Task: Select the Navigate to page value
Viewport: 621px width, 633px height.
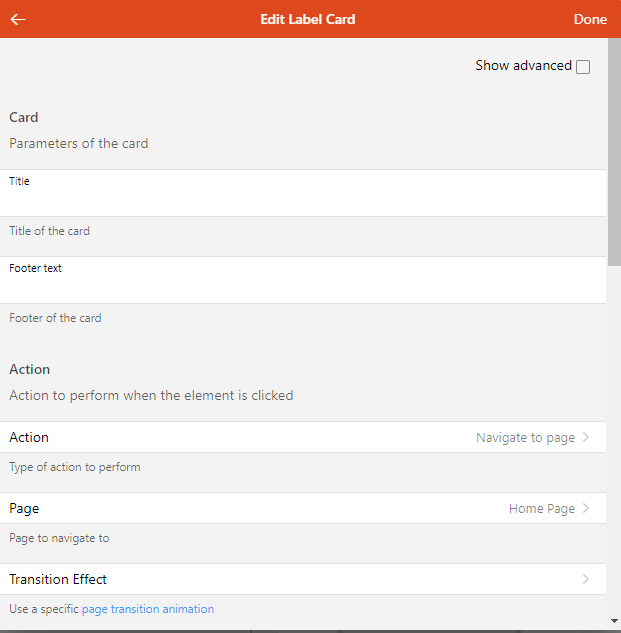Action: 525,438
